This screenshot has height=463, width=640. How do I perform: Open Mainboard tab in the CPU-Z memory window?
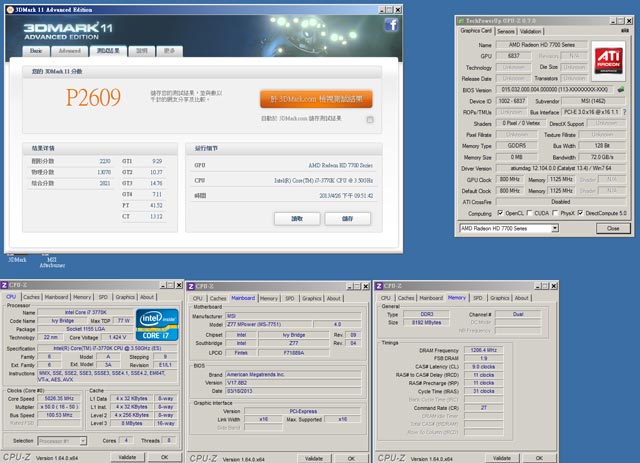click(x=431, y=298)
